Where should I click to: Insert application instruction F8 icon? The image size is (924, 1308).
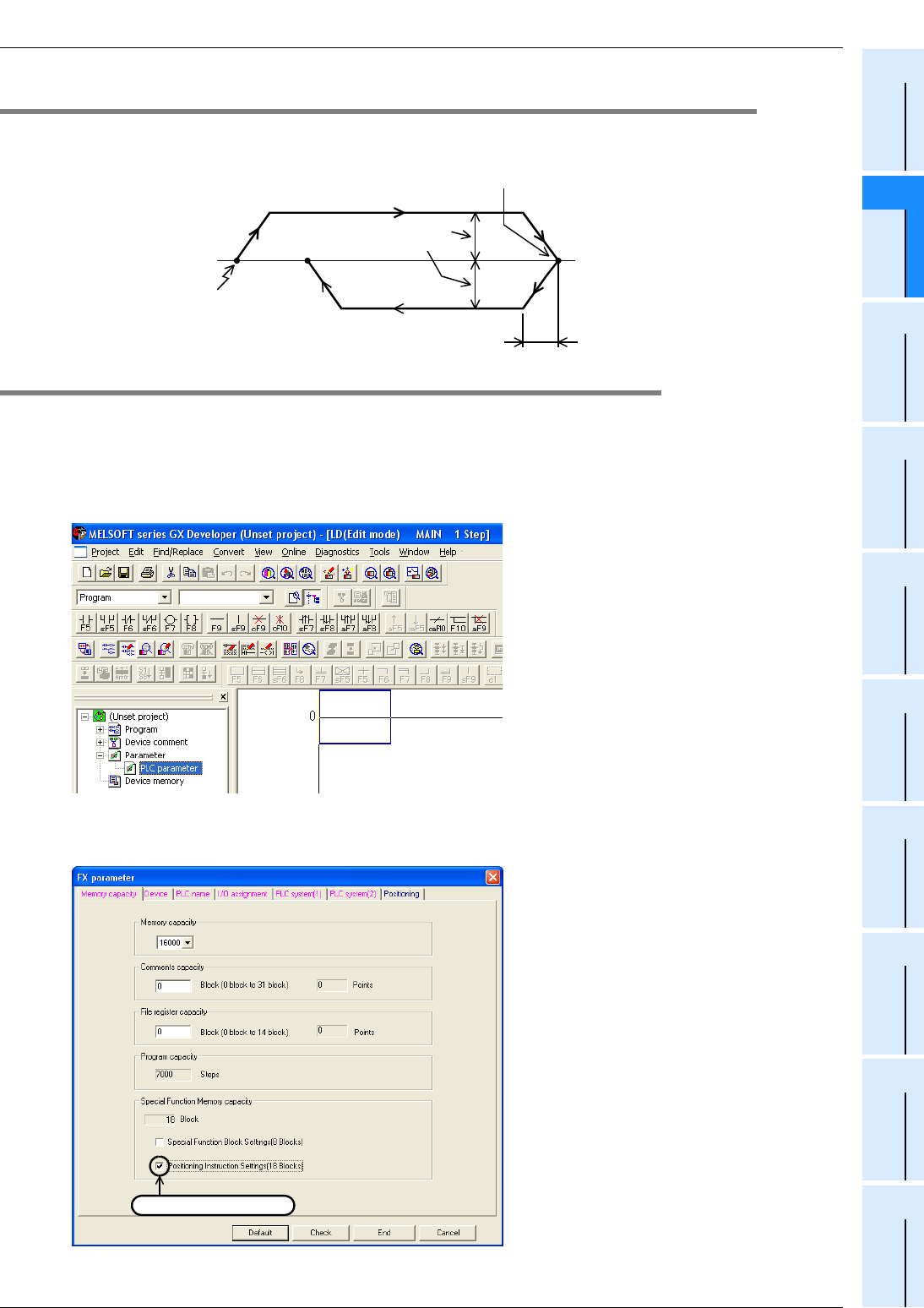[x=192, y=623]
